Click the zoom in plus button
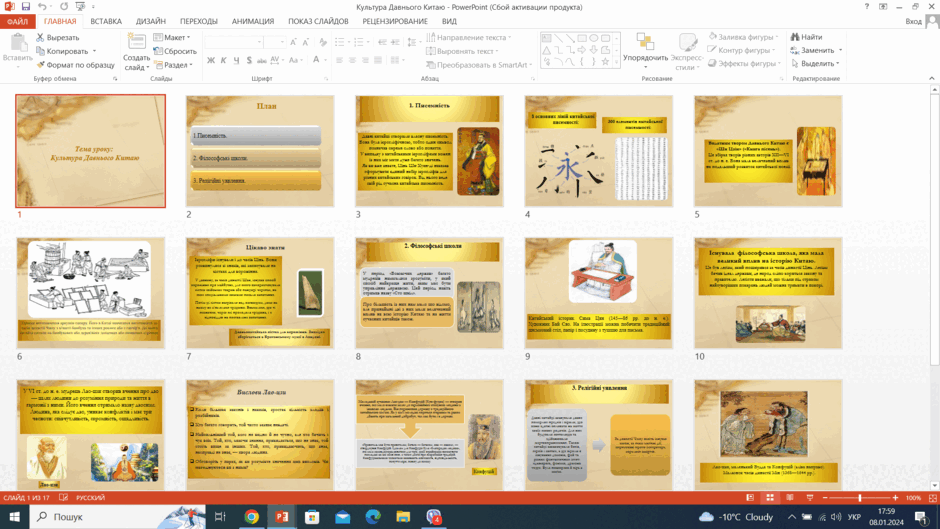This screenshot has height=529, width=940. (x=895, y=498)
